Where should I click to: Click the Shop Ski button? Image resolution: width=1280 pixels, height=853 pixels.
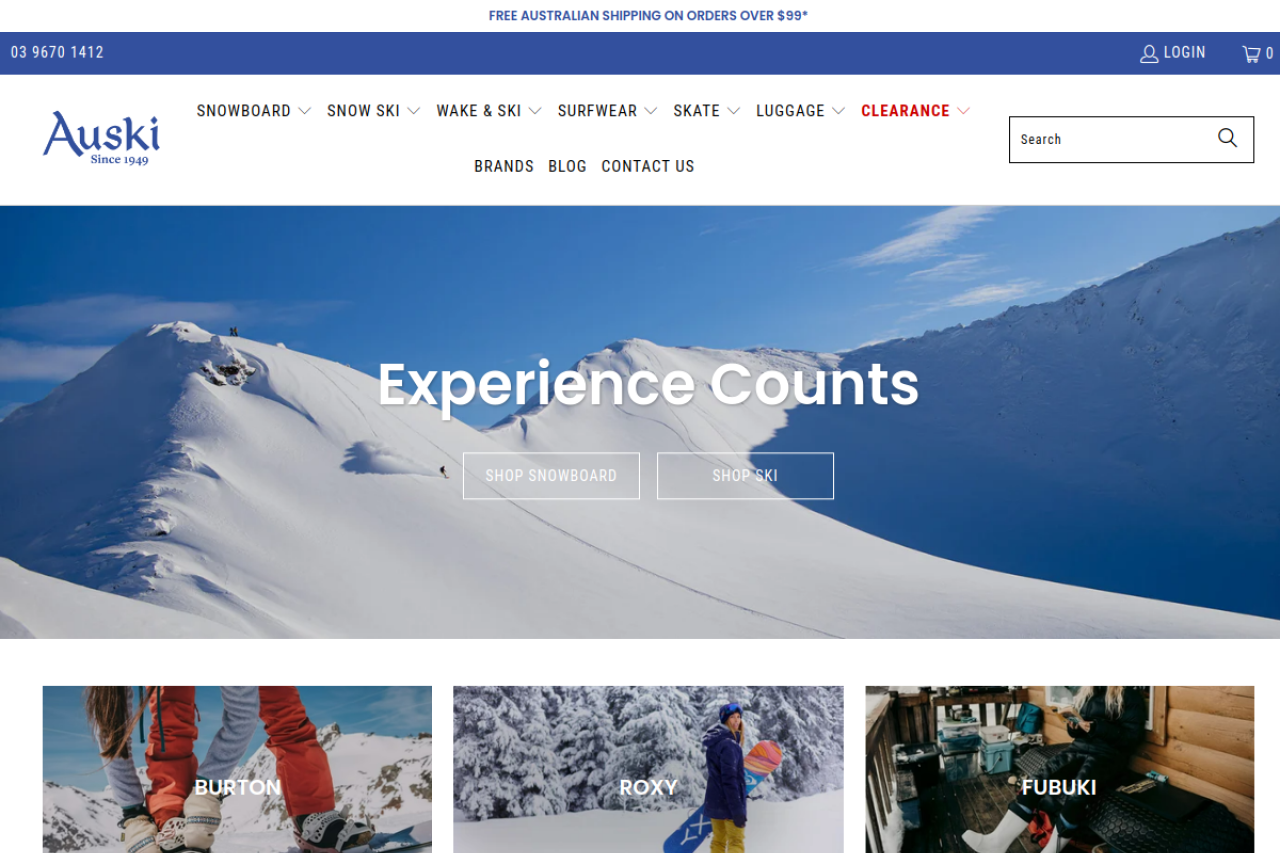point(745,476)
